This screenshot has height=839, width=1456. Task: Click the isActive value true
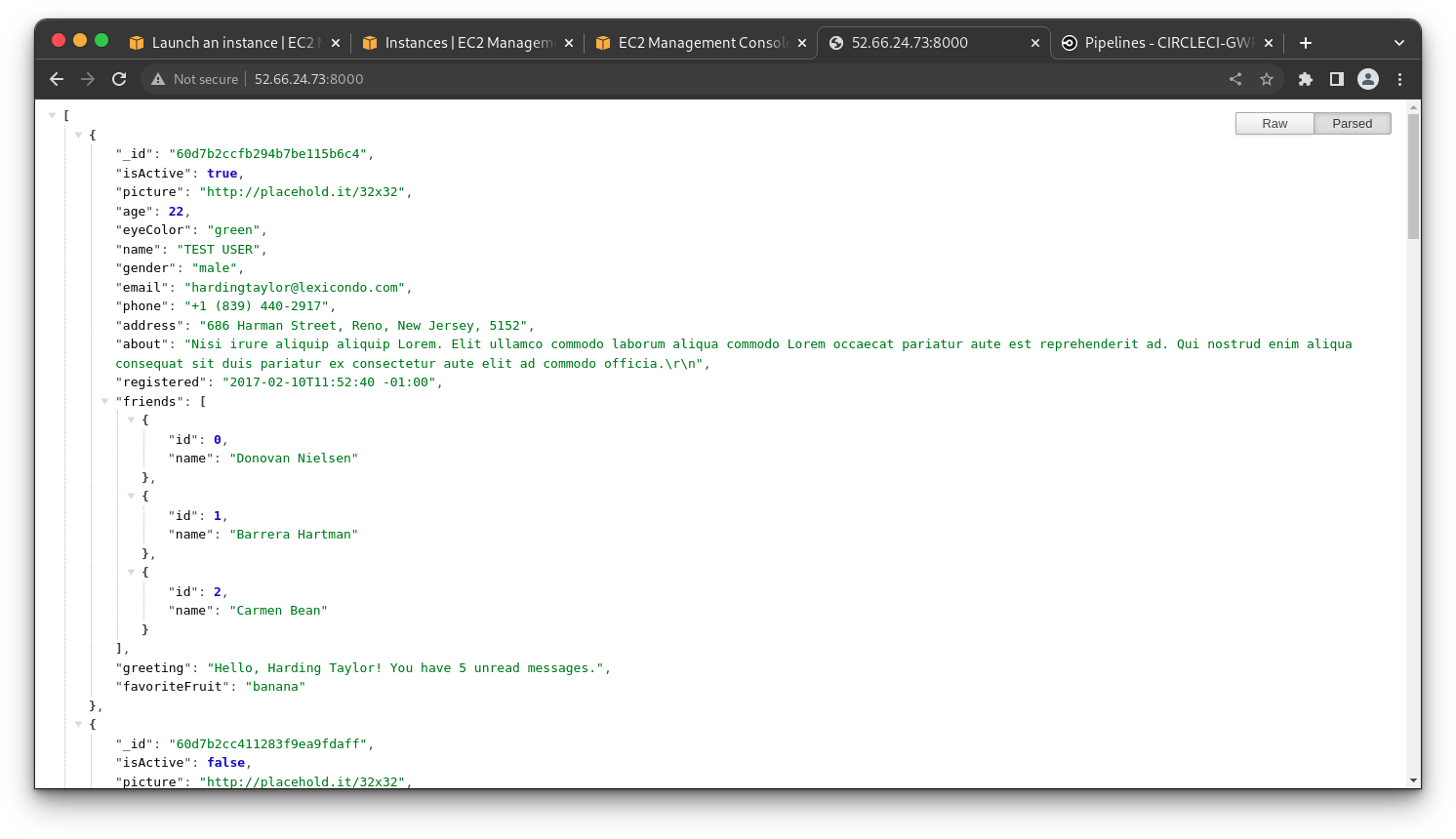222,174
